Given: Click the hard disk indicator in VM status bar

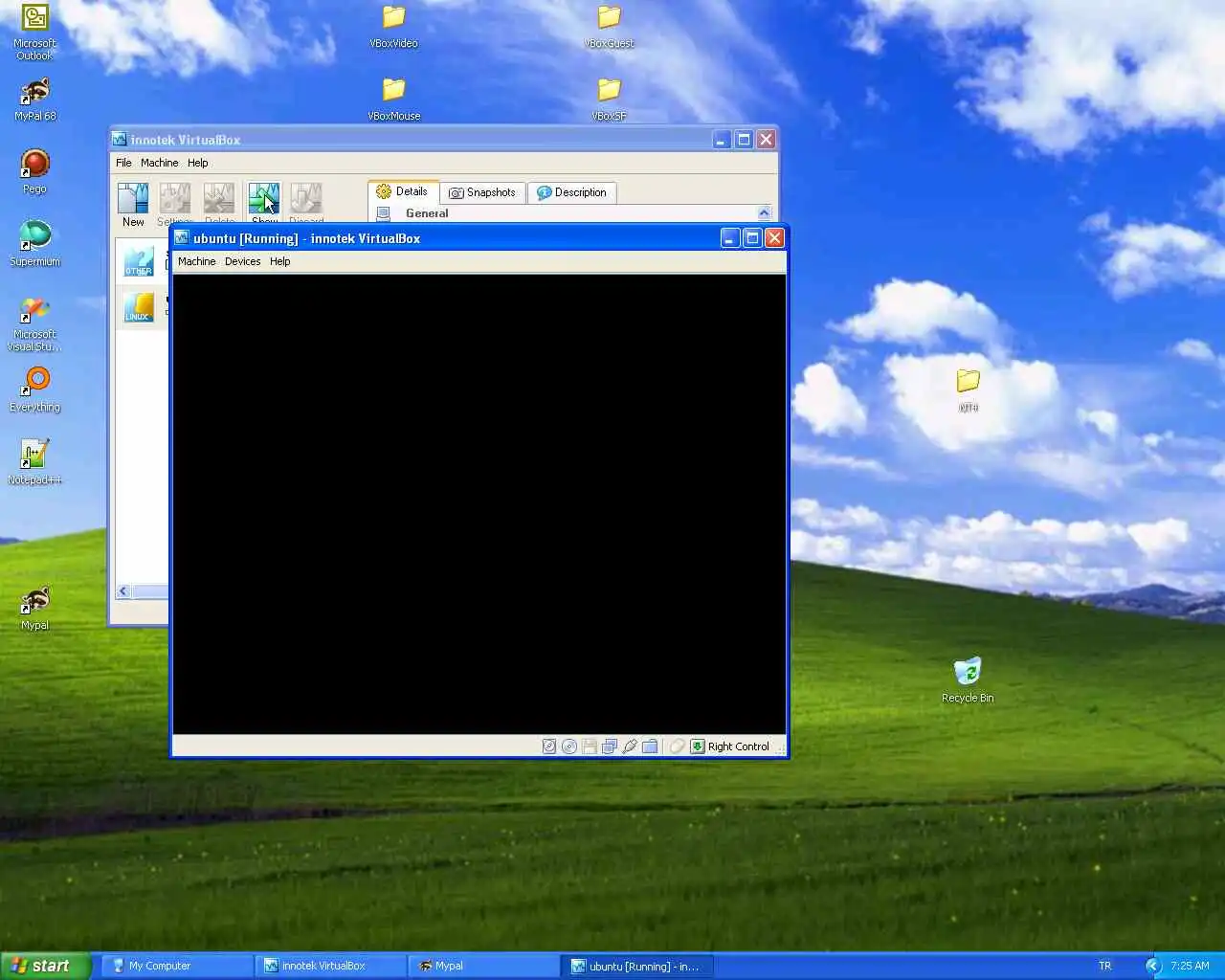Looking at the screenshot, I should pos(549,746).
